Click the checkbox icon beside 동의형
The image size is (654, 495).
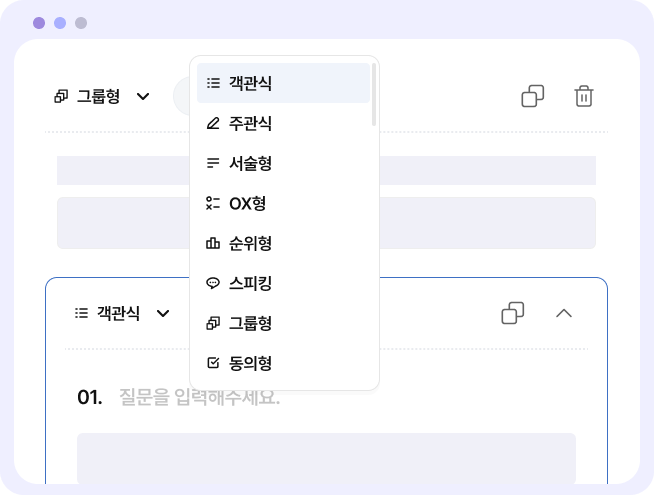pos(213,363)
